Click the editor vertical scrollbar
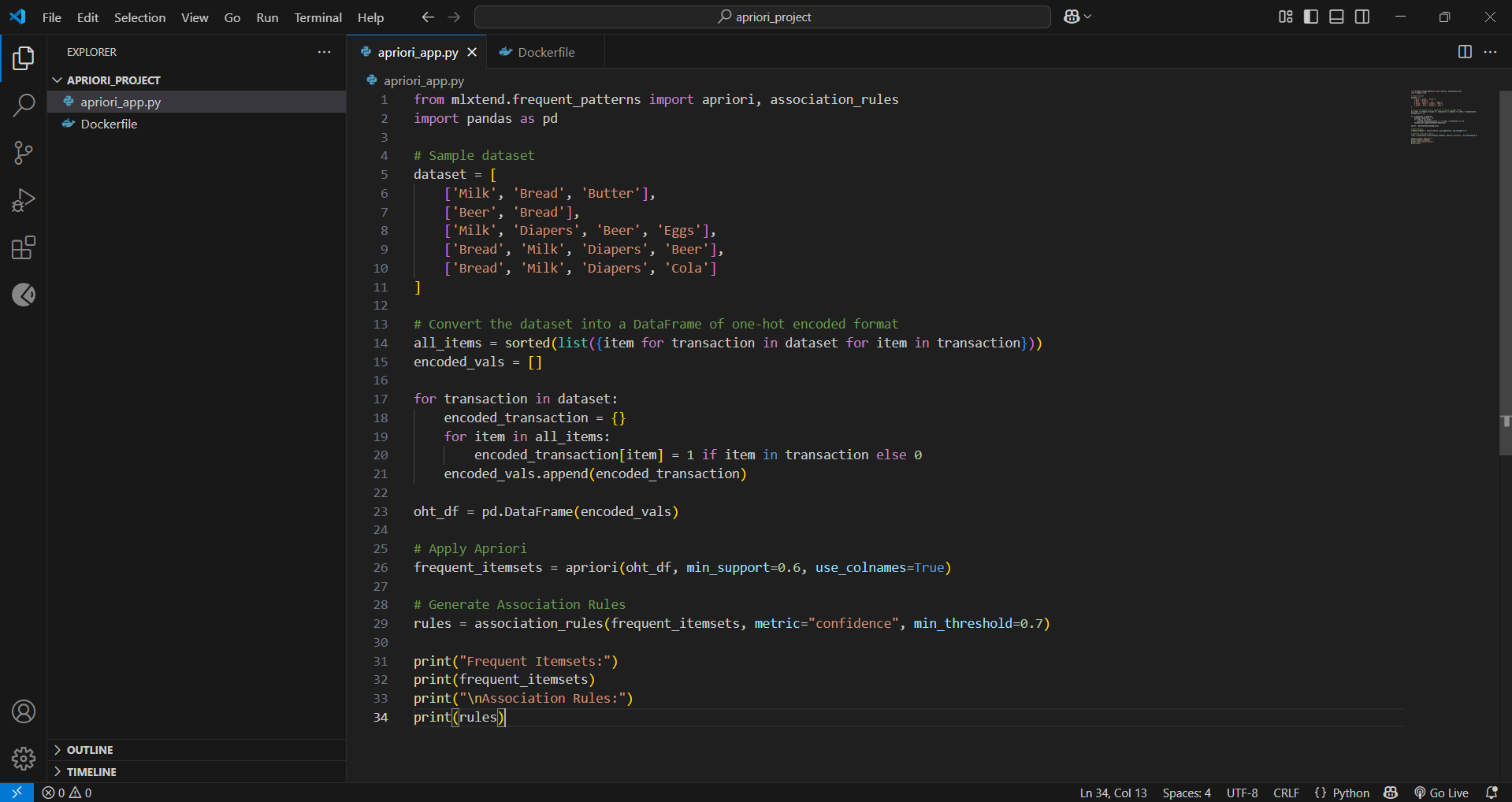 [1506, 273]
